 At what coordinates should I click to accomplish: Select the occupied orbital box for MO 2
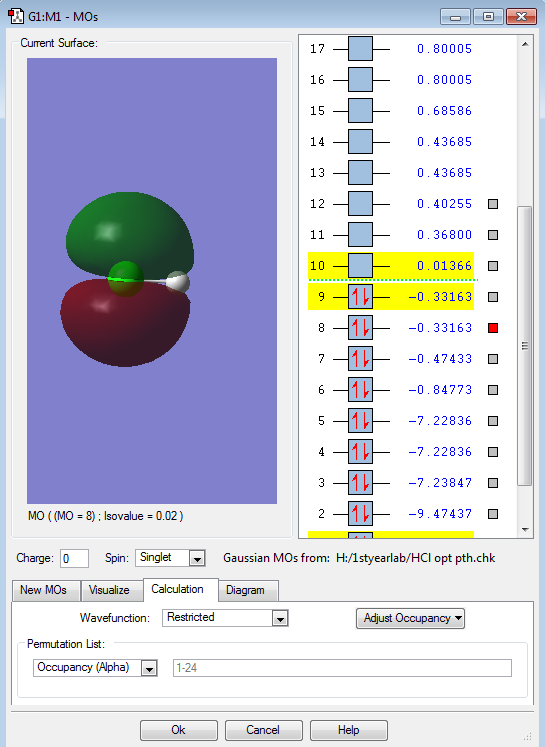(x=360, y=514)
